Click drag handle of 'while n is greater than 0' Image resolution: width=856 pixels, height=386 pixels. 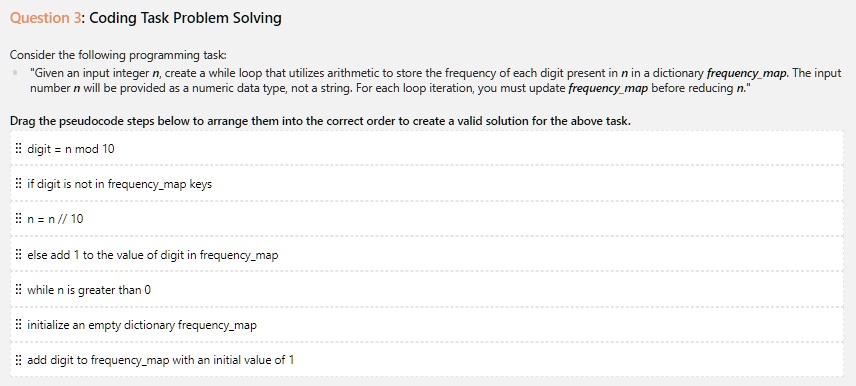pyautogui.click(x=19, y=289)
